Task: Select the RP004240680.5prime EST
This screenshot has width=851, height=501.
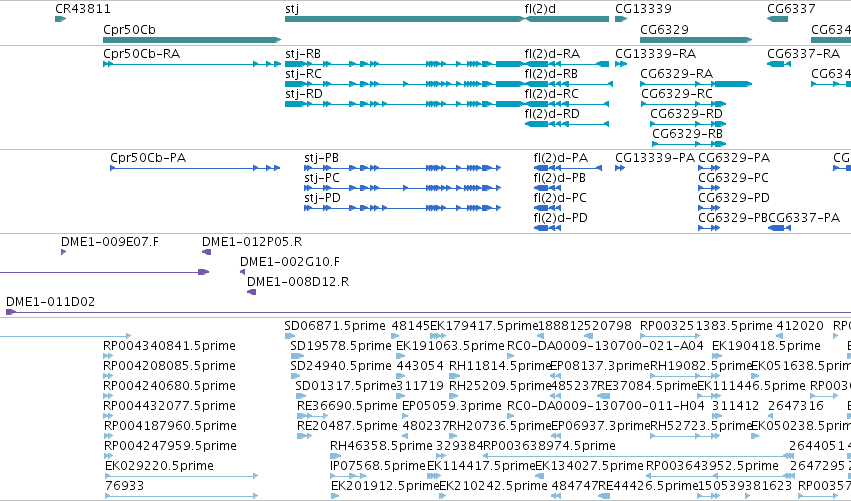Action: click(107, 396)
